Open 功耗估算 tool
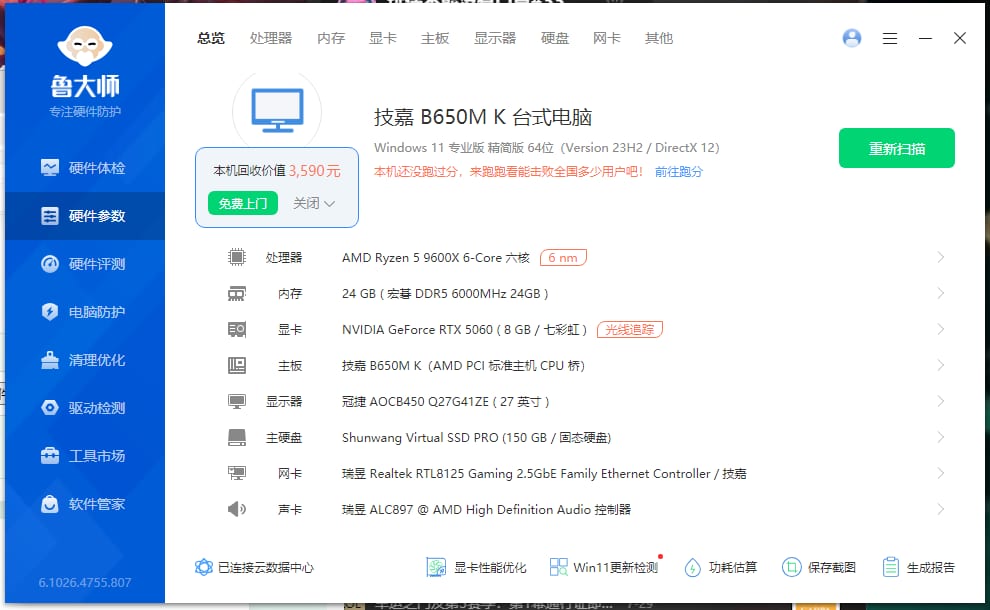This screenshot has height=610, width=990. (x=720, y=568)
